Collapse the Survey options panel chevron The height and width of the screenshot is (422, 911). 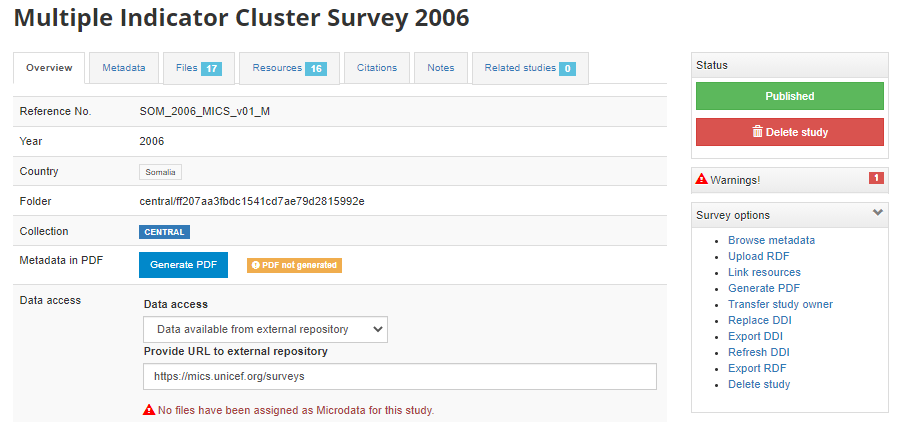click(877, 213)
